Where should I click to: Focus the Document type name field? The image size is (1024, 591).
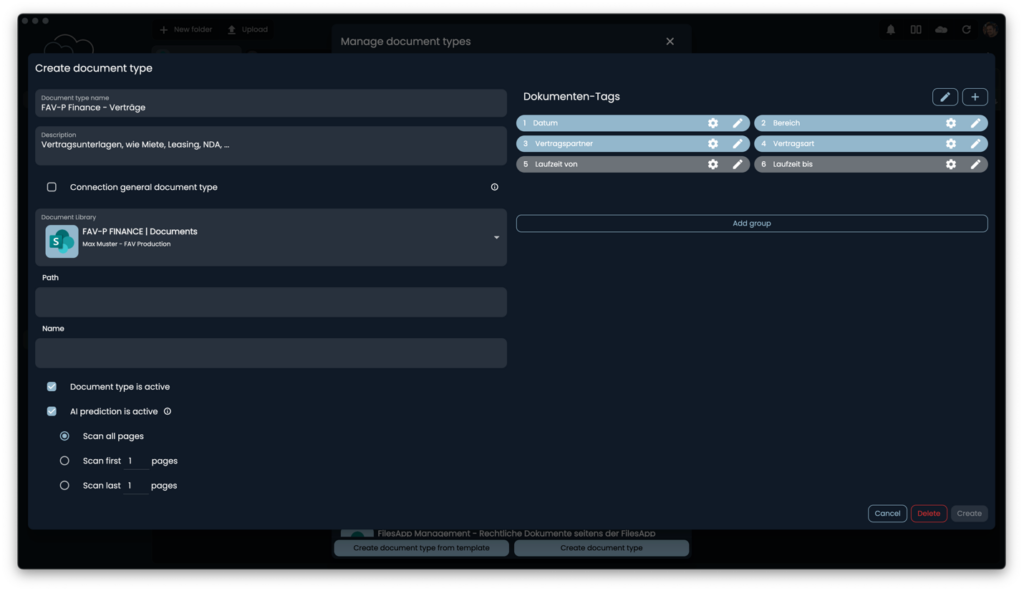271,103
